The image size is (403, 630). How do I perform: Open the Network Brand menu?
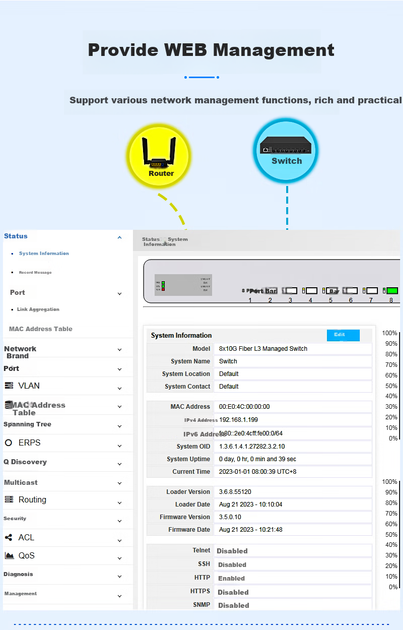pos(20,352)
